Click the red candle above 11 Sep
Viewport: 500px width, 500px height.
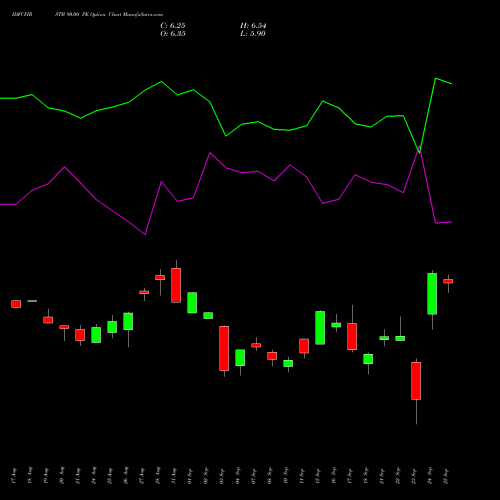304,346
